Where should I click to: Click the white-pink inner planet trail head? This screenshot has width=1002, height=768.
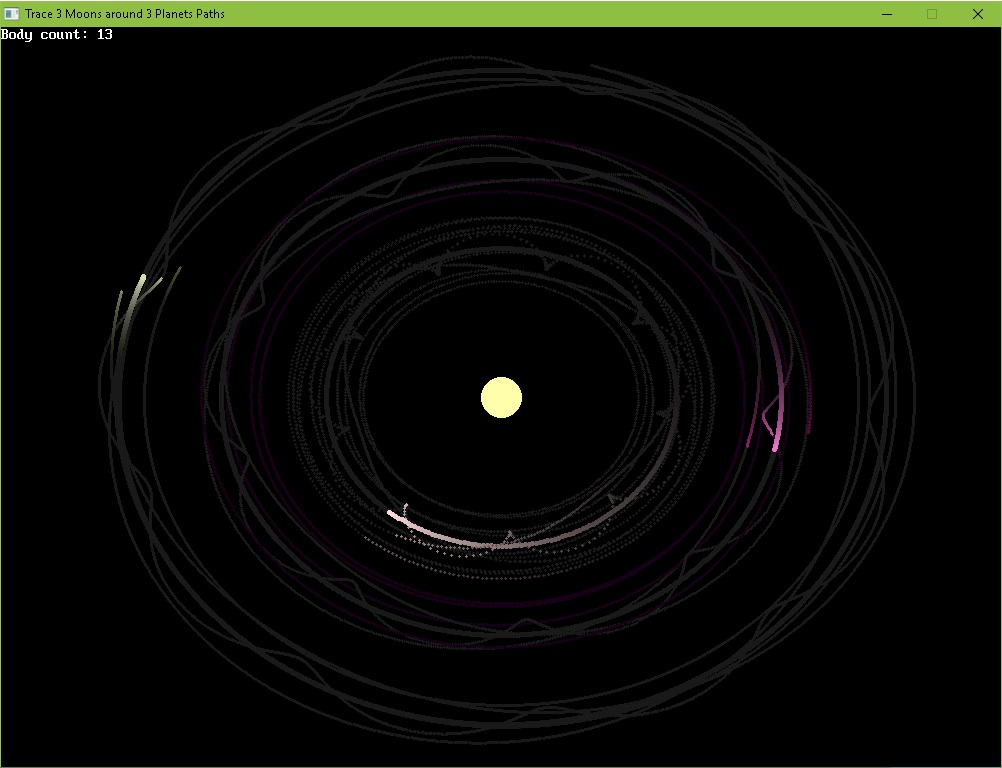[390, 512]
